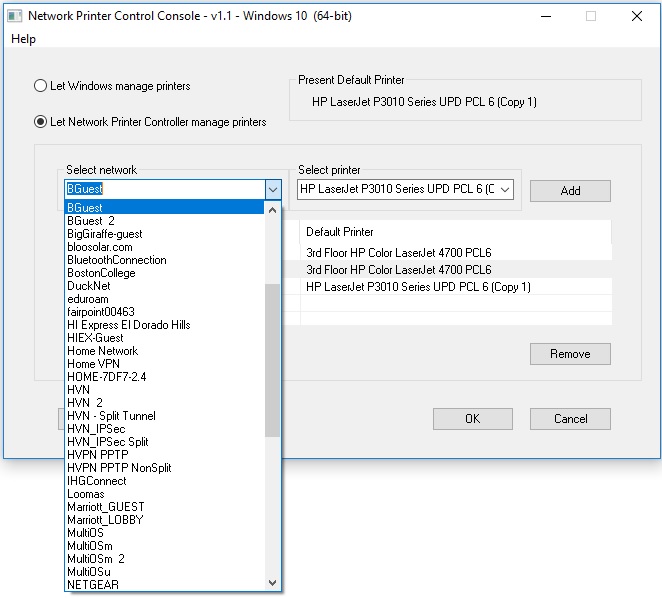Pick HVN_IPSec Split entry
Screen dimensions: 662x598
click(x=165, y=442)
